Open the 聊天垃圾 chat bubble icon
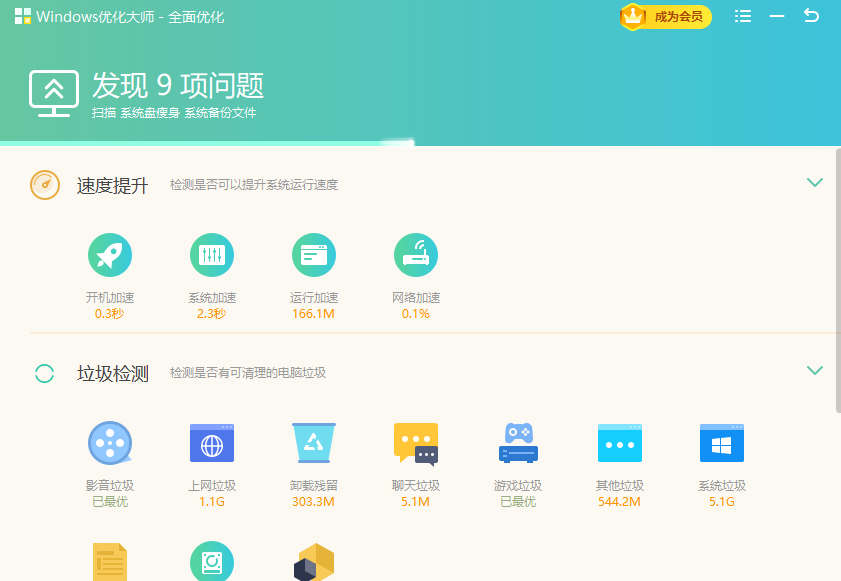841x581 pixels. coord(416,443)
